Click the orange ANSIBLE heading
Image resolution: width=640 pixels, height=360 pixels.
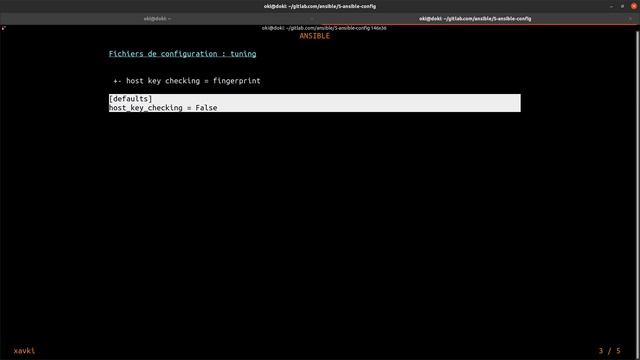314,36
